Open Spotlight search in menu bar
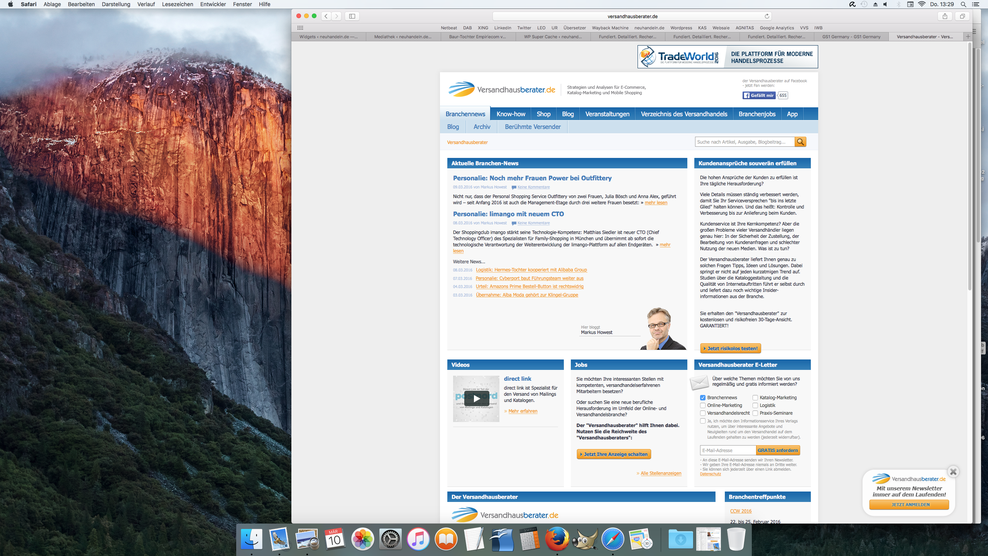 click(x=963, y=4)
